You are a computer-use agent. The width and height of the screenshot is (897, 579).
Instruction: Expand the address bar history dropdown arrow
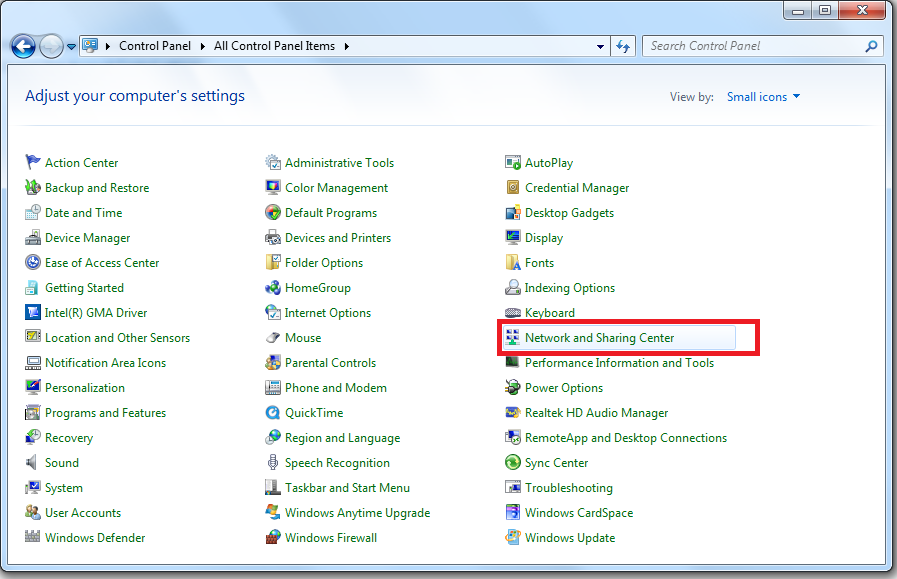point(600,46)
